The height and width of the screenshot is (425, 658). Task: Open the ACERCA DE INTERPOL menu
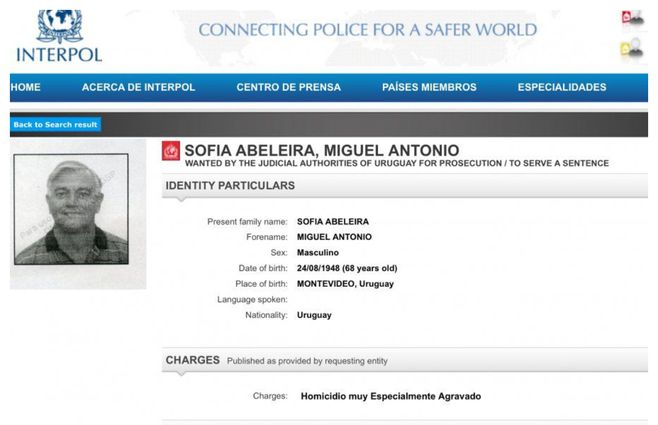click(x=138, y=87)
